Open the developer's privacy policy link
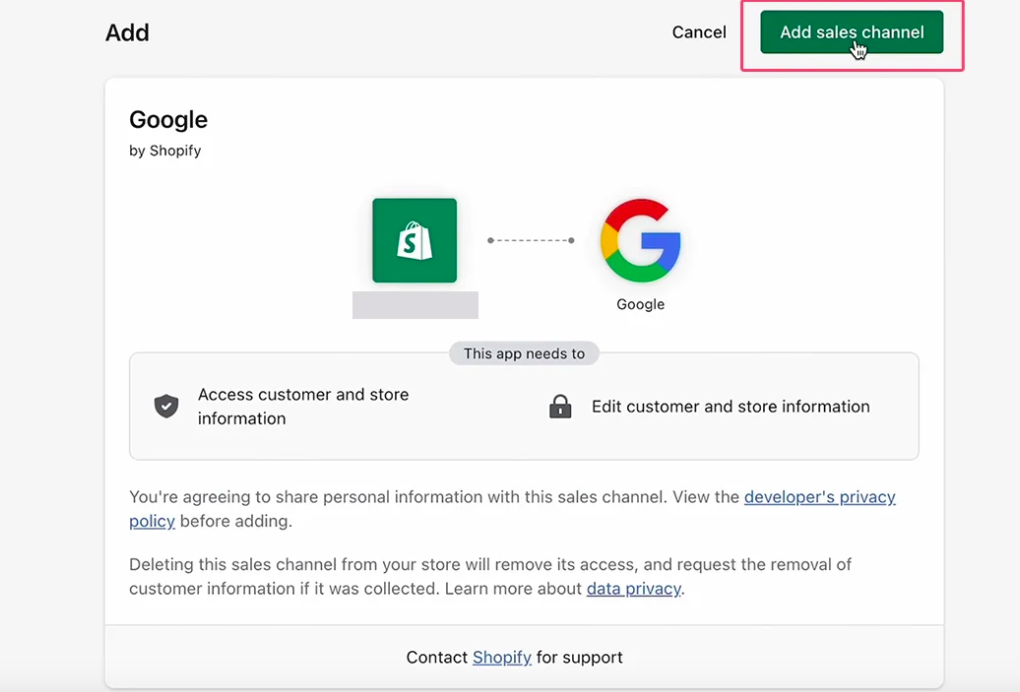Image resolution: width=1020 pixels, height=692 pixels. [820, 497]
